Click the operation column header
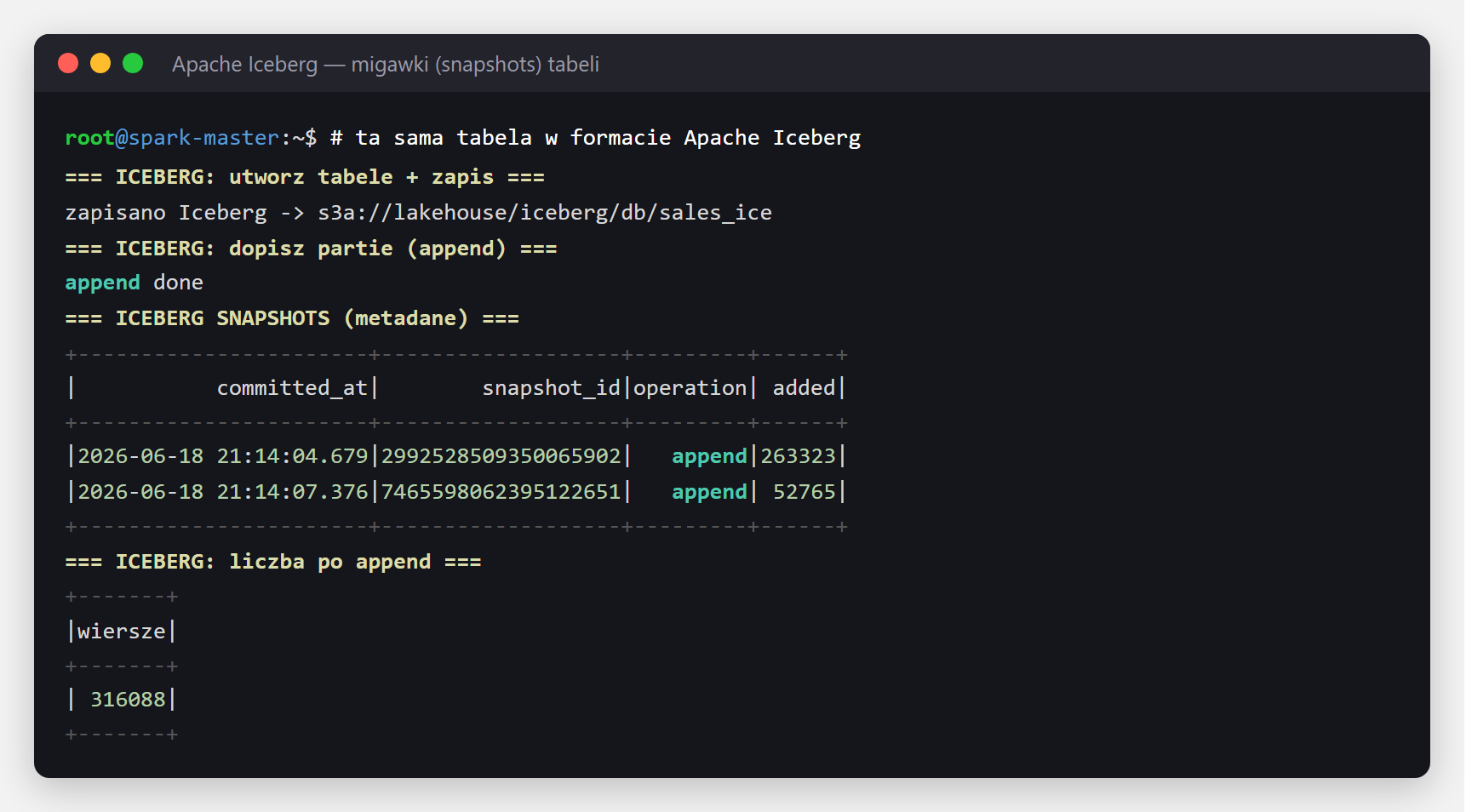The width and height of the screenshot is (1466, 812). click(x=690, y=388)
